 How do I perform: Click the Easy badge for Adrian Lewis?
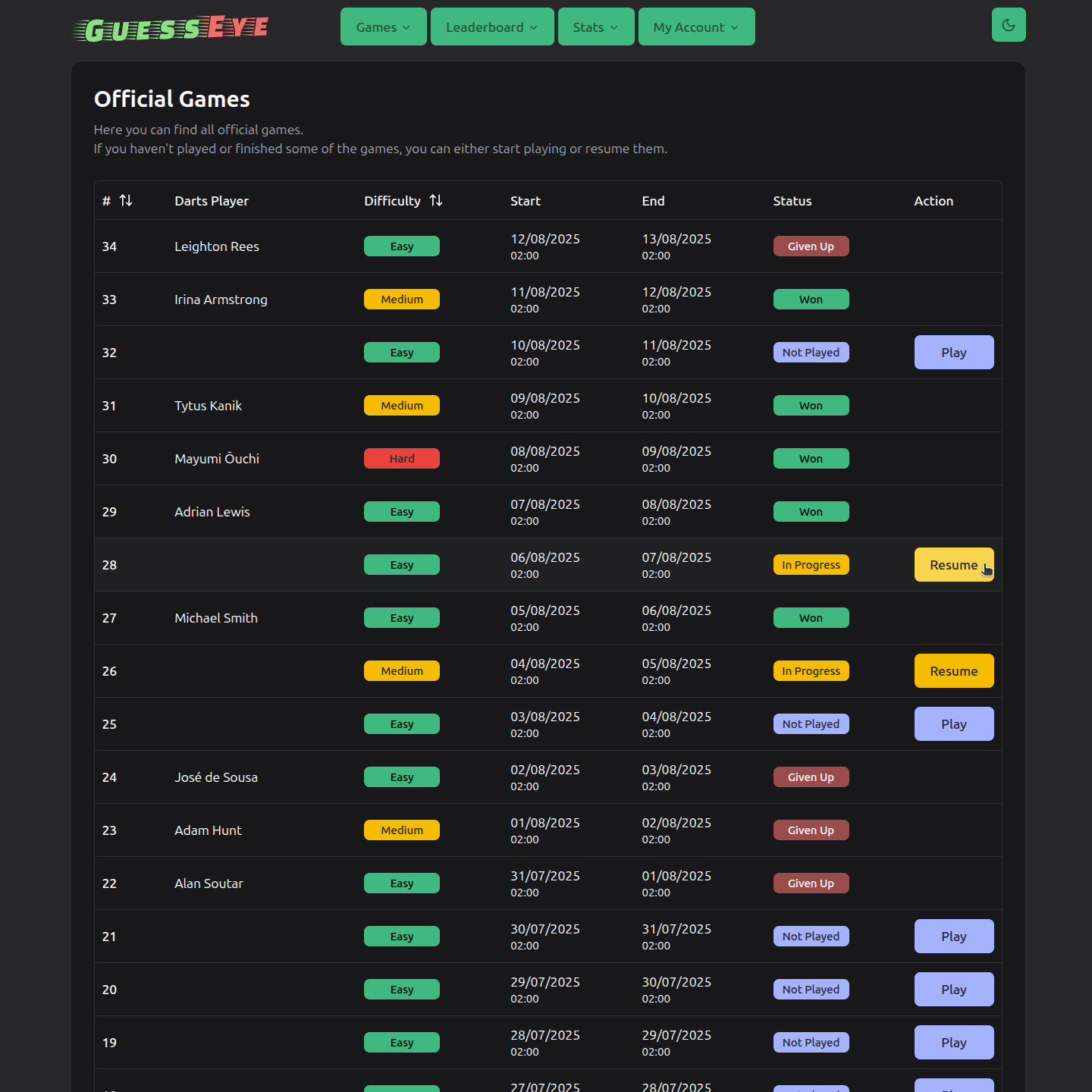pos(401,511)
